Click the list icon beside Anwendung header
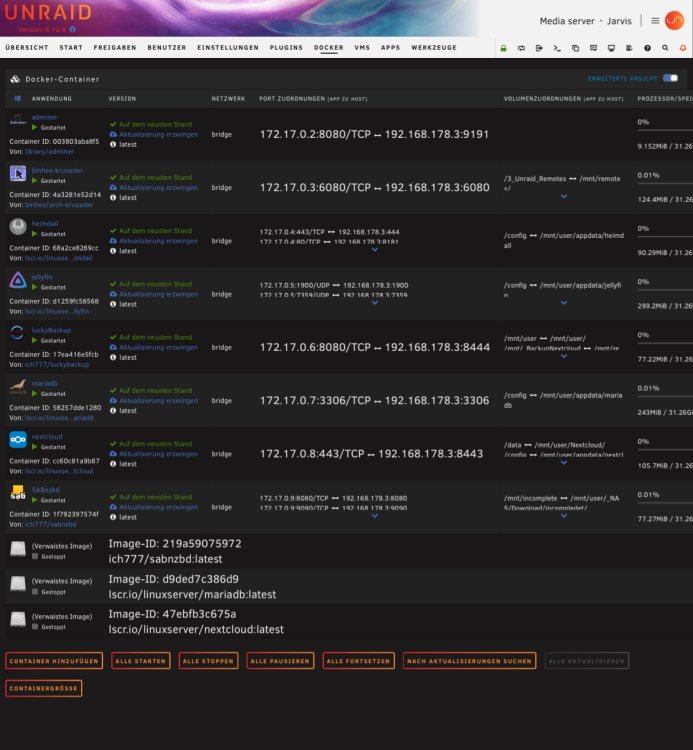Screen dimensions: 693x750 [18, 99]
